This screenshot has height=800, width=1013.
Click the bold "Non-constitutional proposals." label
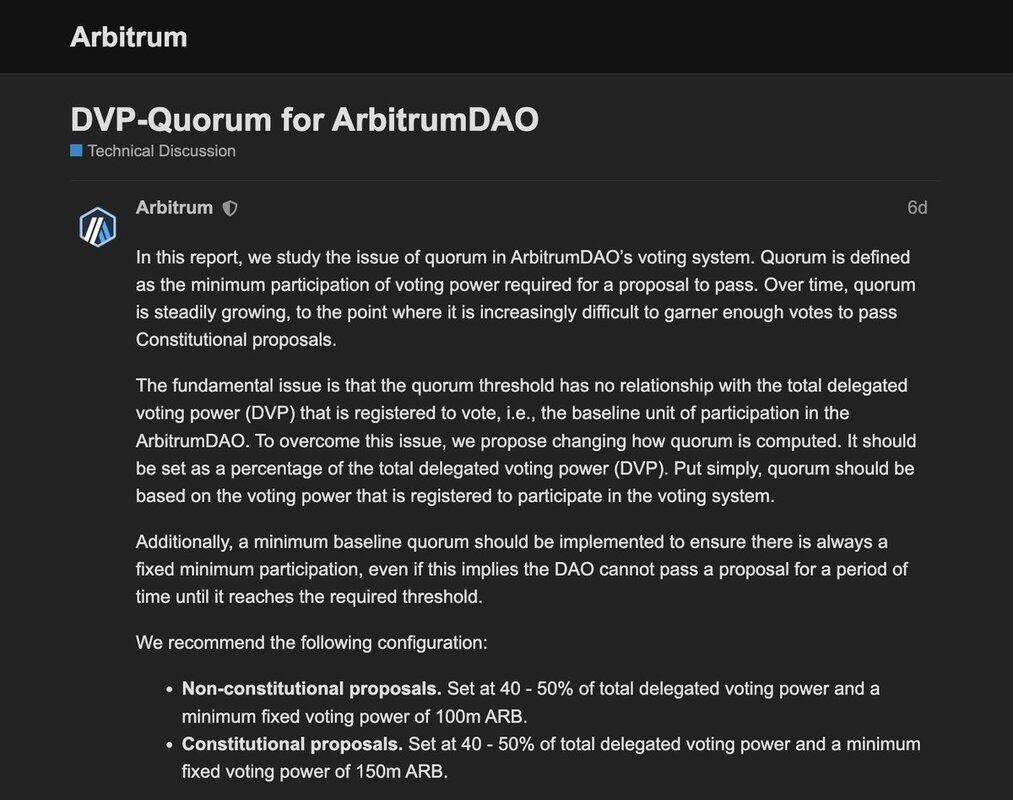pos(311,689)
